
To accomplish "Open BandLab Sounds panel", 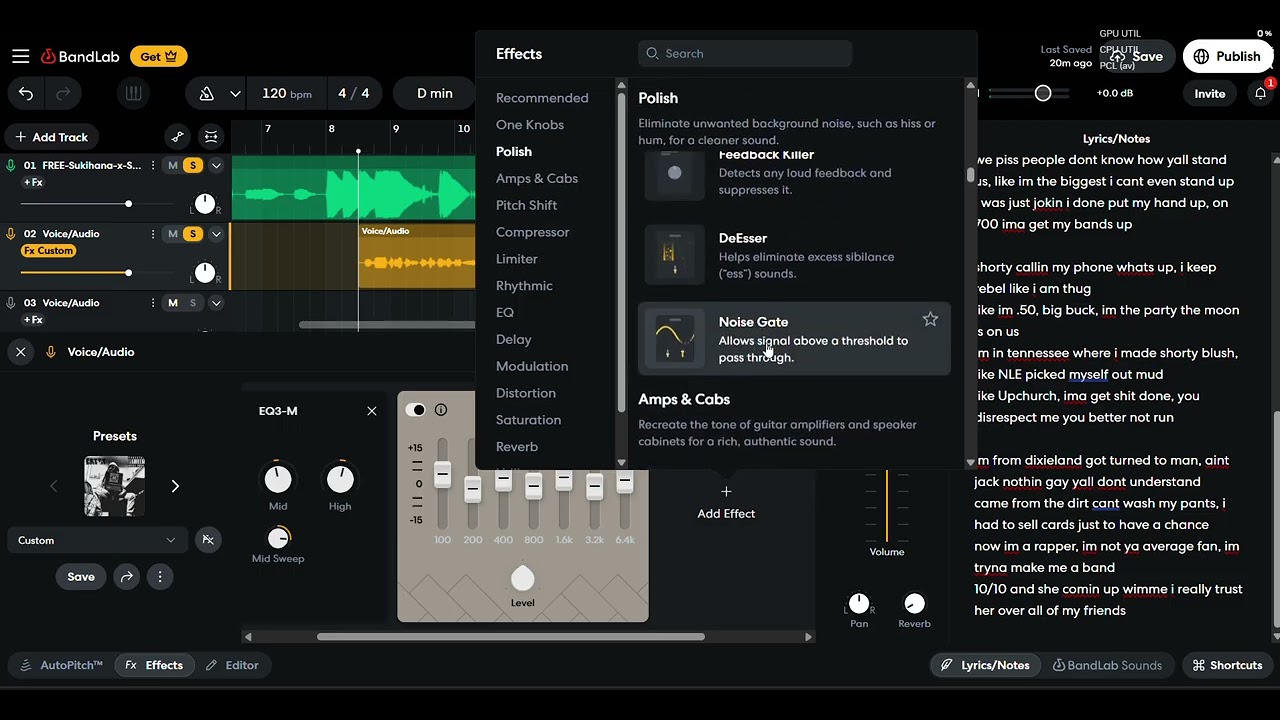I will 1107,665.
